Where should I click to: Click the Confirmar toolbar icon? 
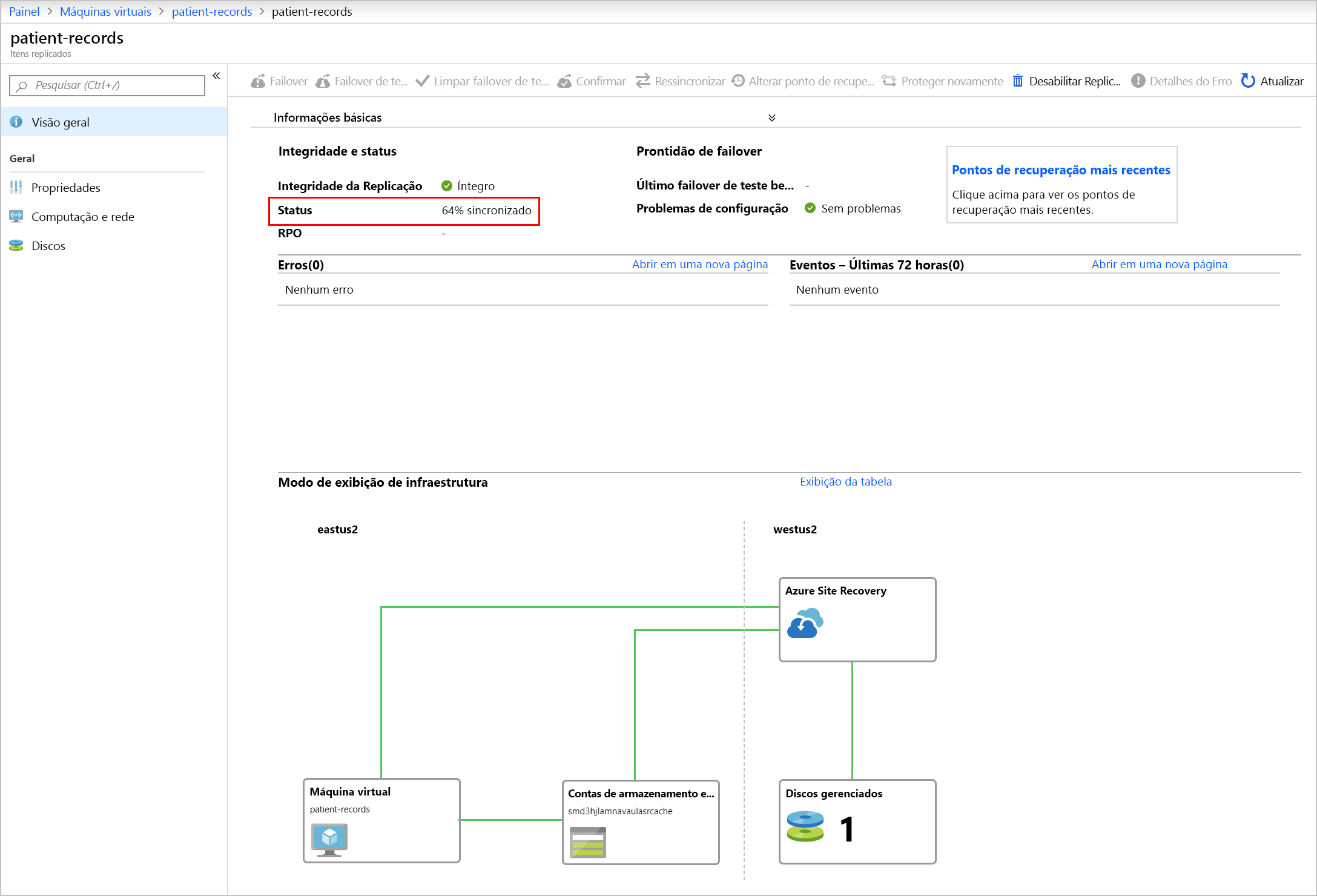[x=564, y=81]
